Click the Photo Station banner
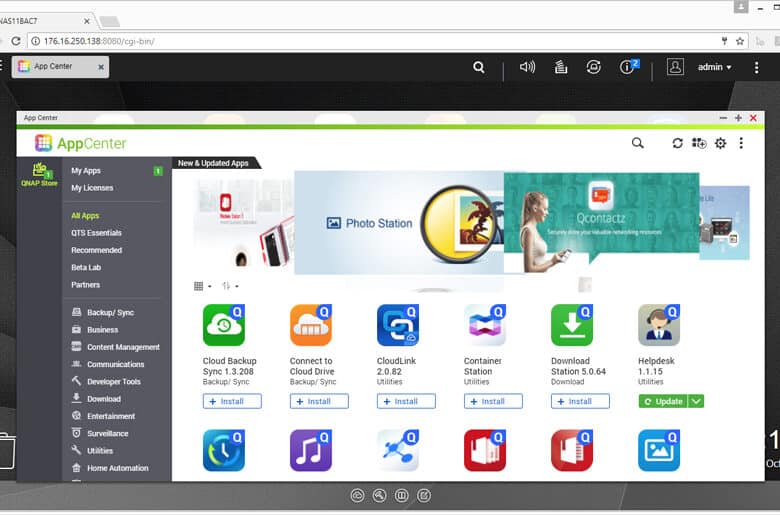The width and height of the screenshot is (780, 515). (x=399, y=222)
